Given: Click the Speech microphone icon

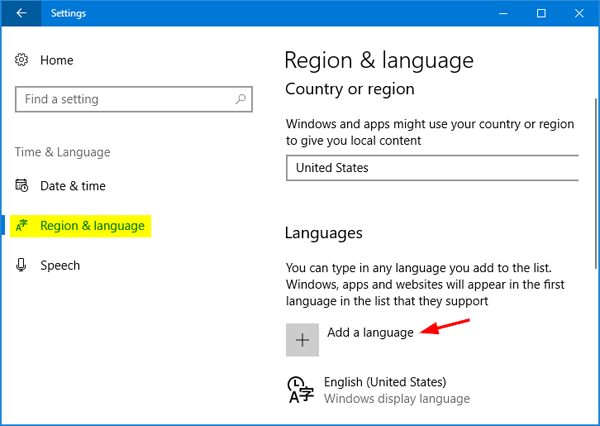Looking at the screenshot, I should pyautogui.click(x=22, y=266).
